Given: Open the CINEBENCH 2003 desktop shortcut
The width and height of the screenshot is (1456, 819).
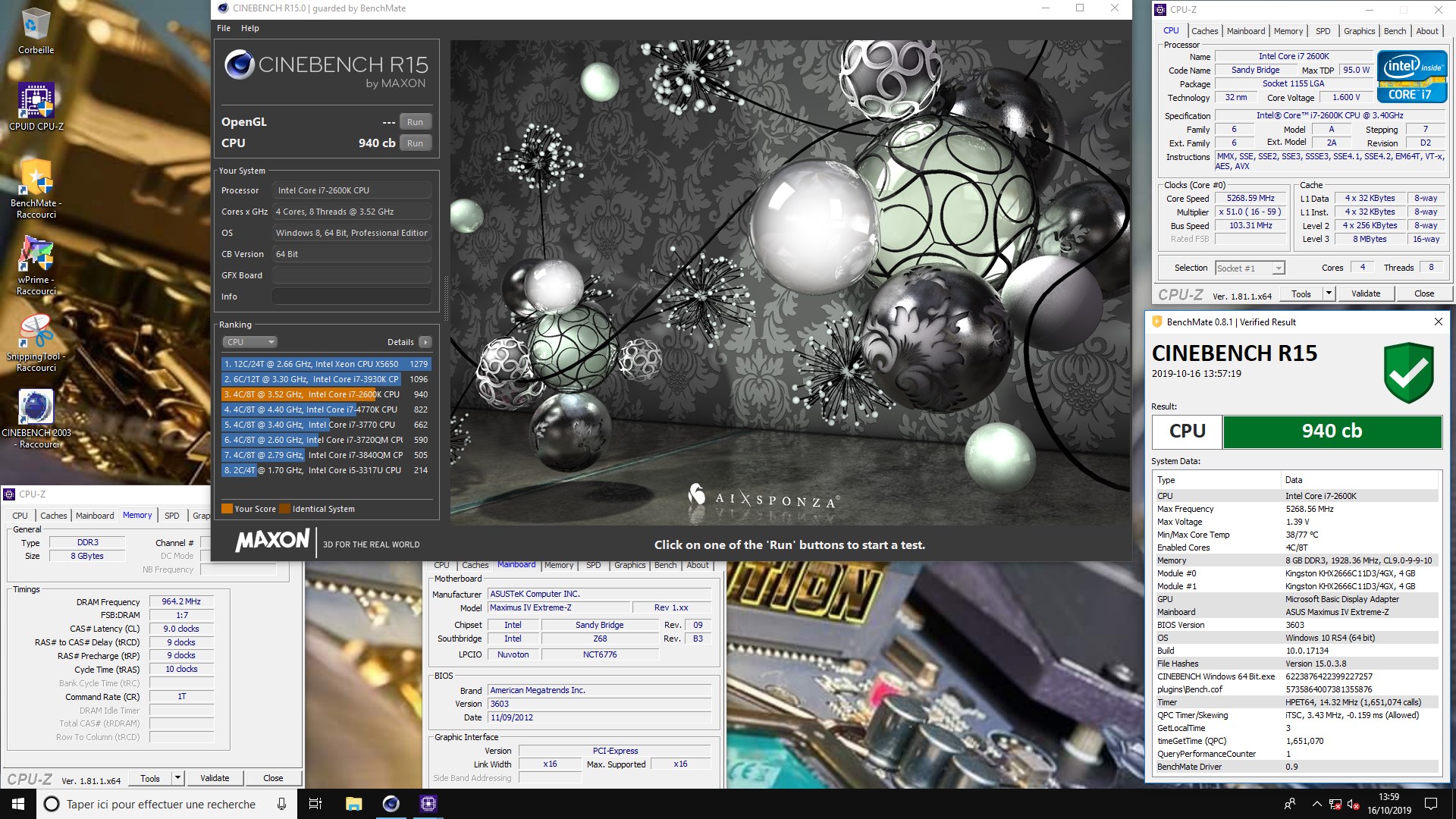Looking at the screenshot, I should (36, 419).
